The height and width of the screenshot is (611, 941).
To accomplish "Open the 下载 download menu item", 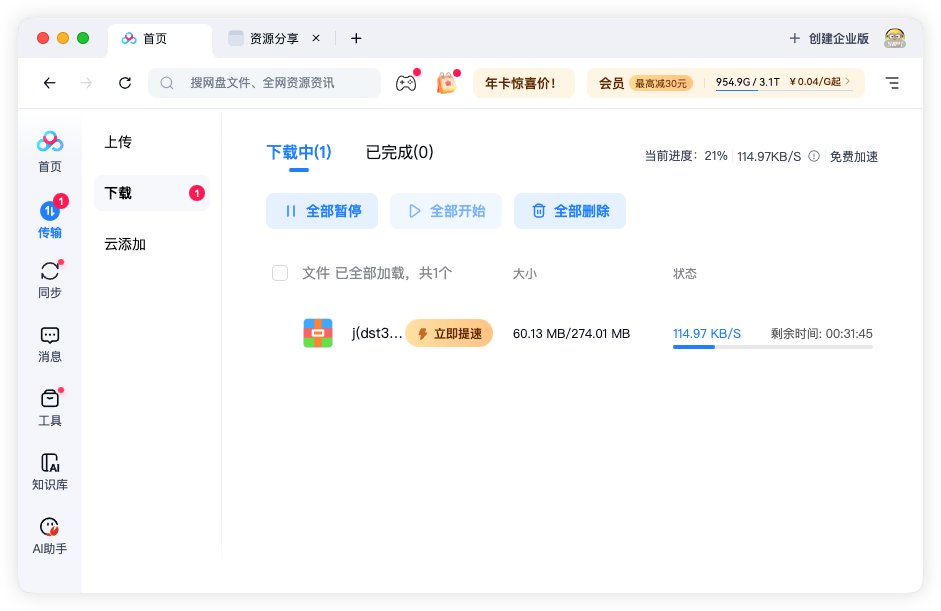I will 152,193.
